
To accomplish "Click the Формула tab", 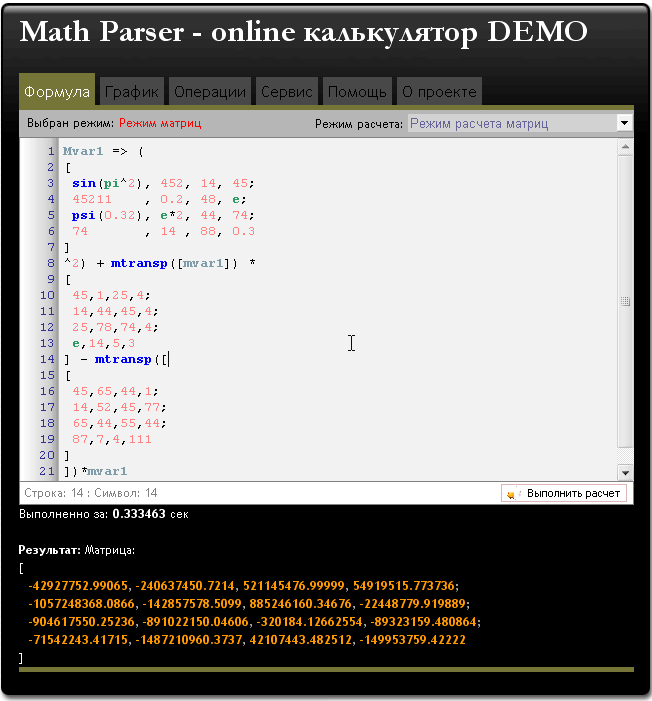I will 57,91.
